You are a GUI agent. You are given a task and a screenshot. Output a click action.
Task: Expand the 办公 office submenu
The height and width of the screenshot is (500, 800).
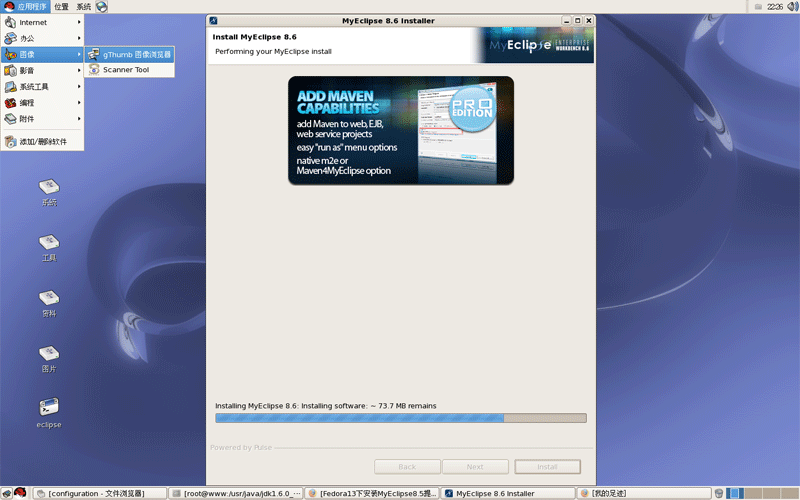pyautogui.click(x=42, y=38)
